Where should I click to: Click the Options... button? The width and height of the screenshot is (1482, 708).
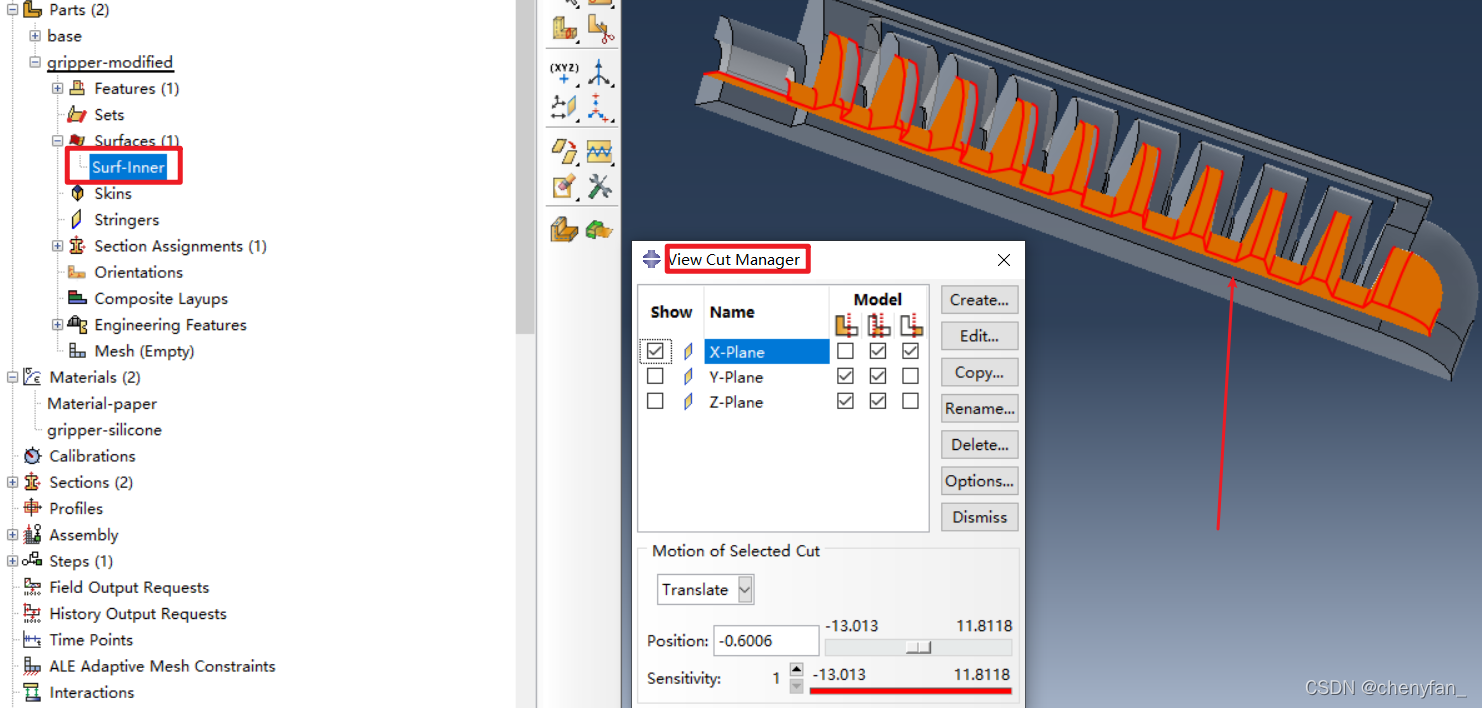click(979, 481)
